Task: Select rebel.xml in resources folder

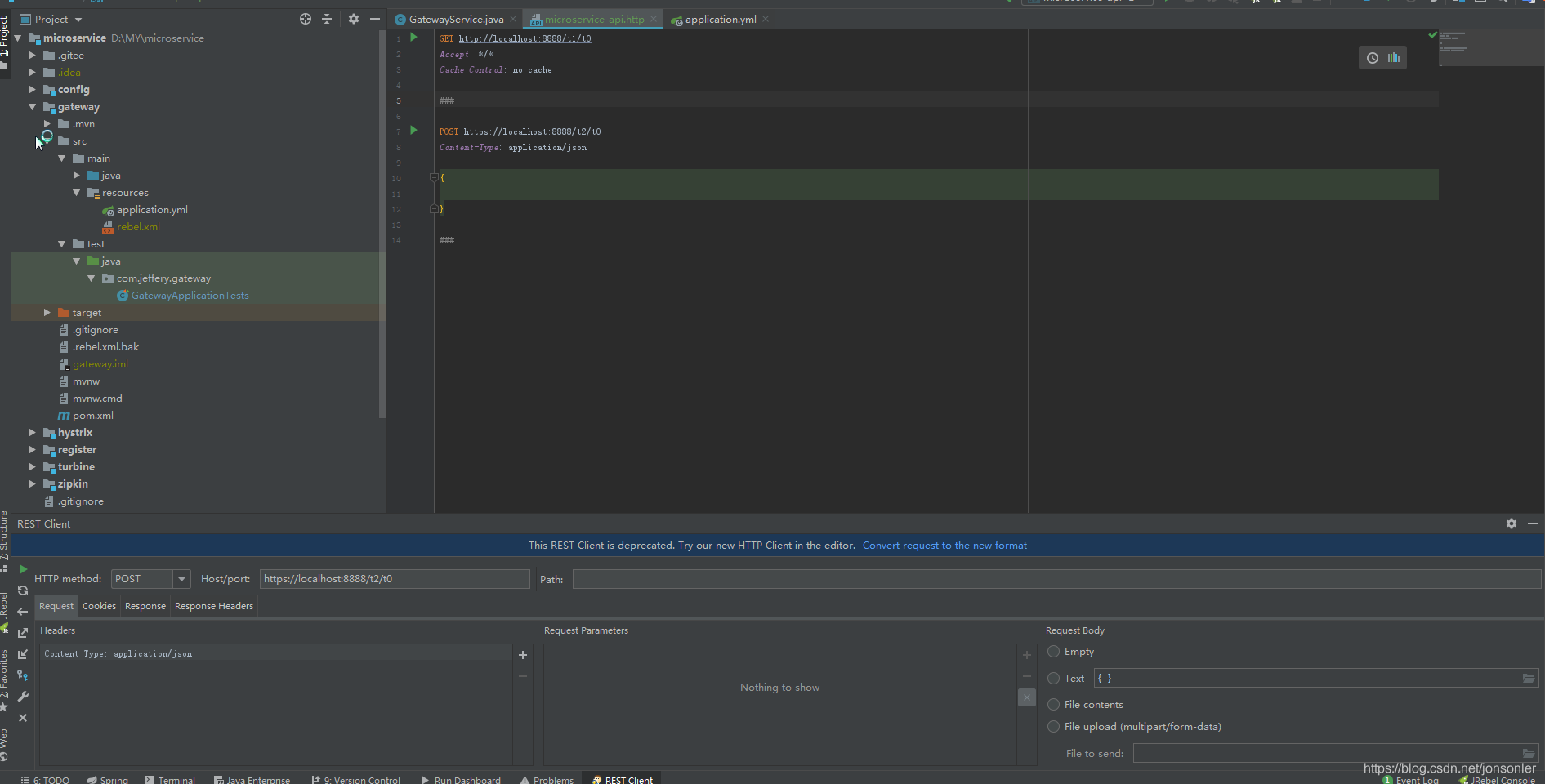Action: pyautogui.click(x=138, y=227)
